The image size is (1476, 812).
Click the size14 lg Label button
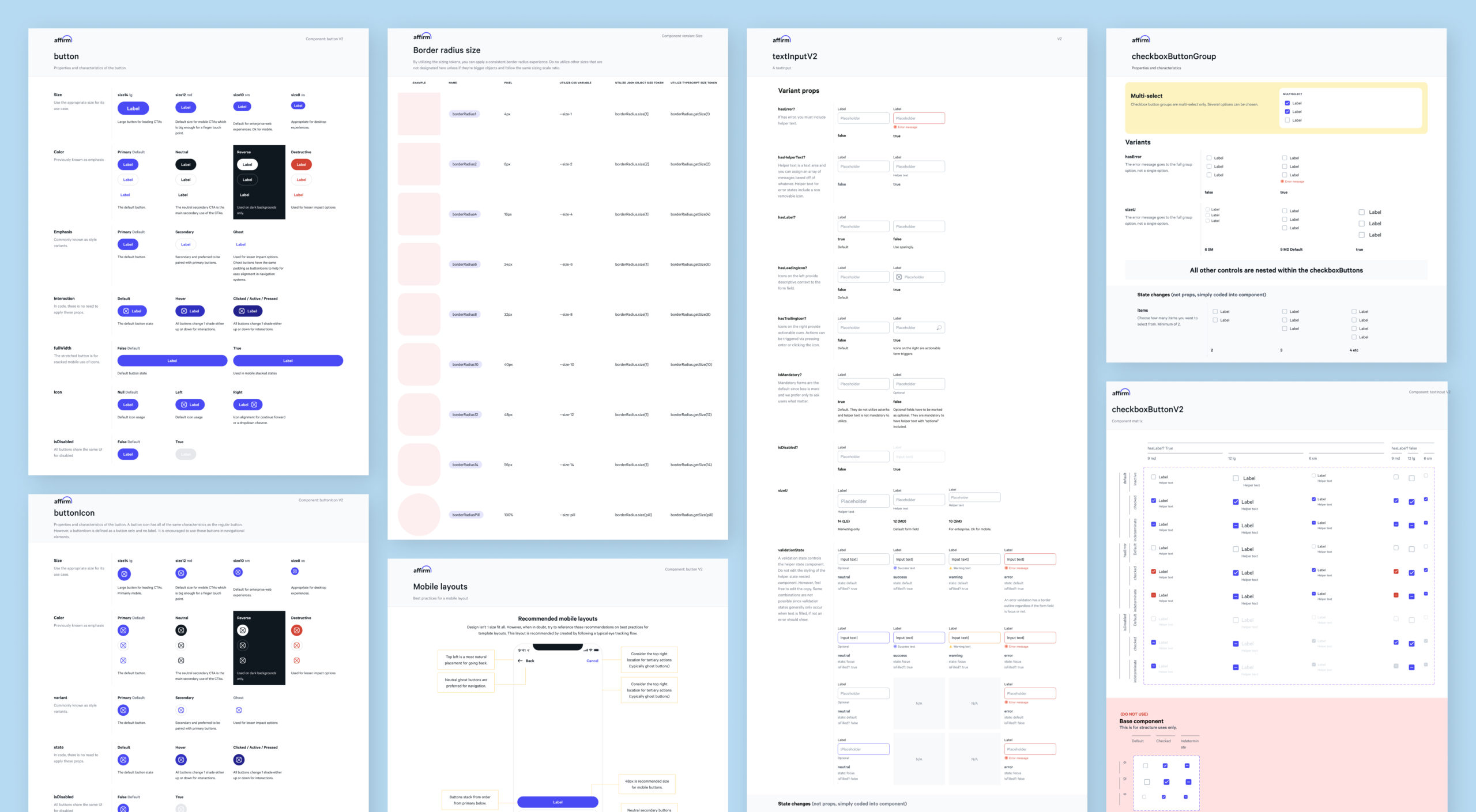point(133,108)
